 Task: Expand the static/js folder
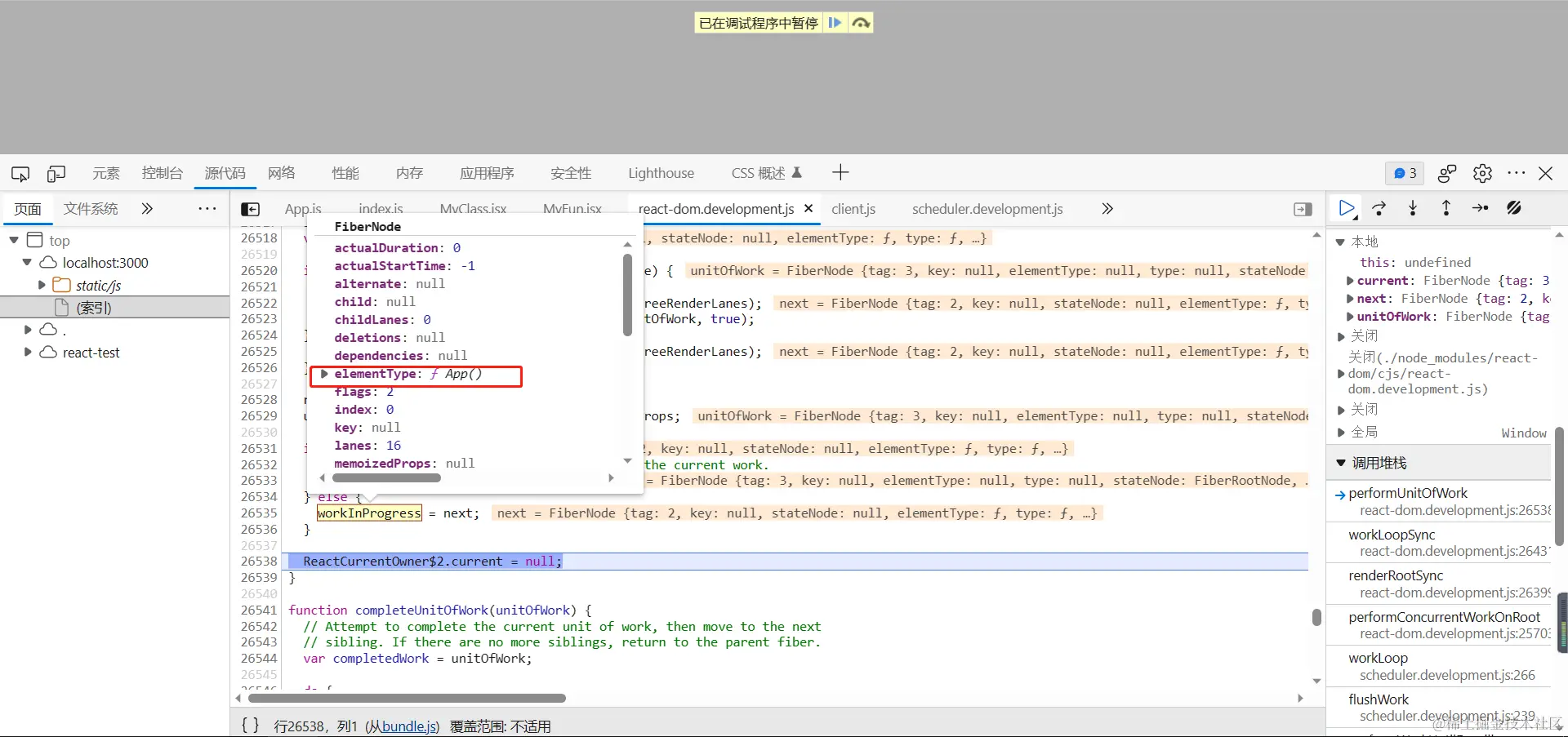pos(42,286)
